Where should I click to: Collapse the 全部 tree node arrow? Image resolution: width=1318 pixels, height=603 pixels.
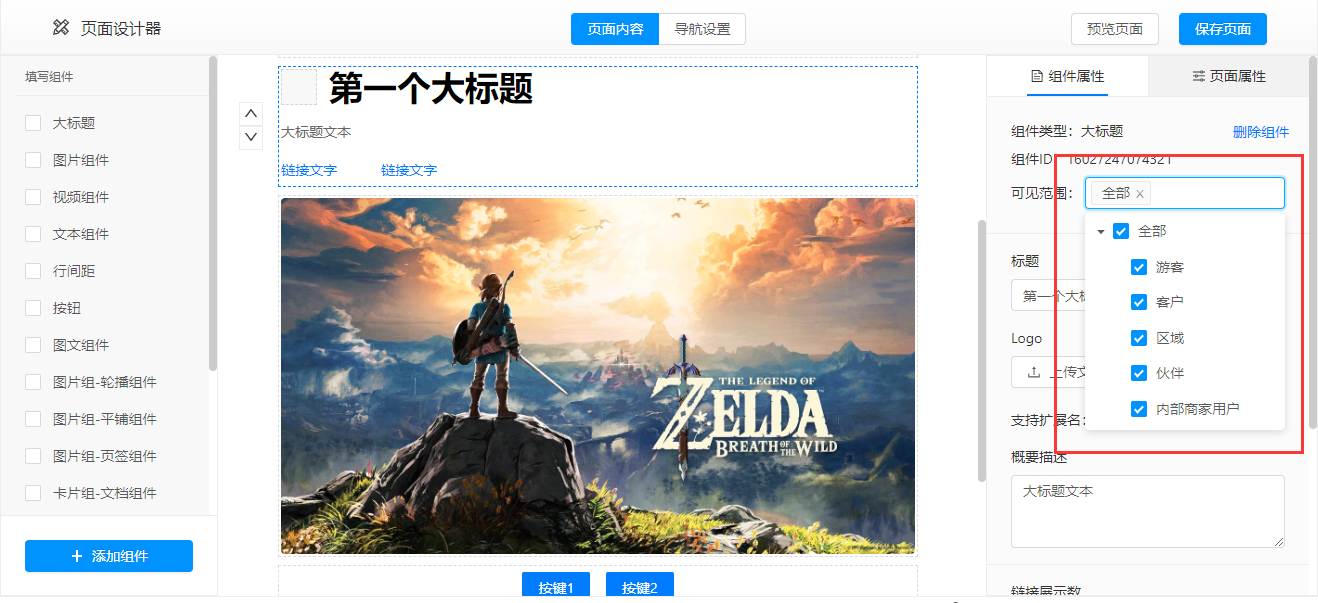pos(1101,231)
